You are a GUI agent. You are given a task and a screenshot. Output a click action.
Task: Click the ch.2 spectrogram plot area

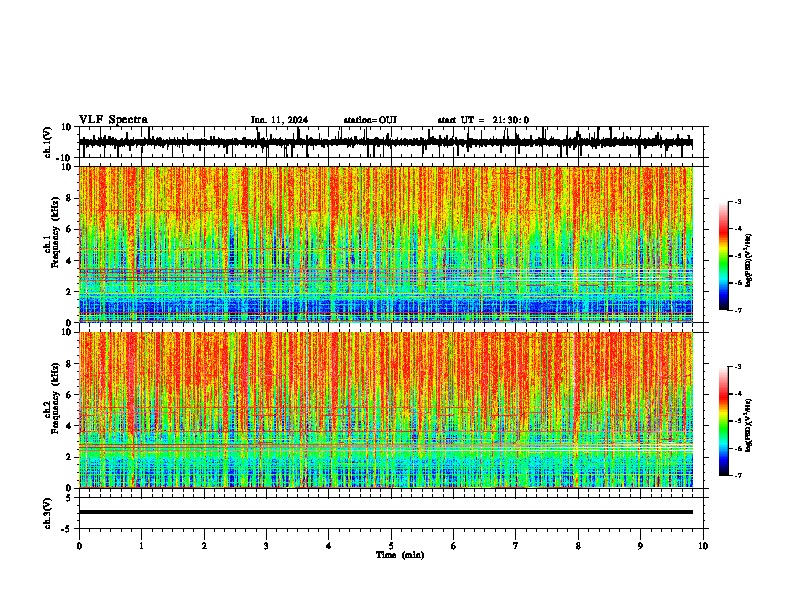(x=386, y=410)
